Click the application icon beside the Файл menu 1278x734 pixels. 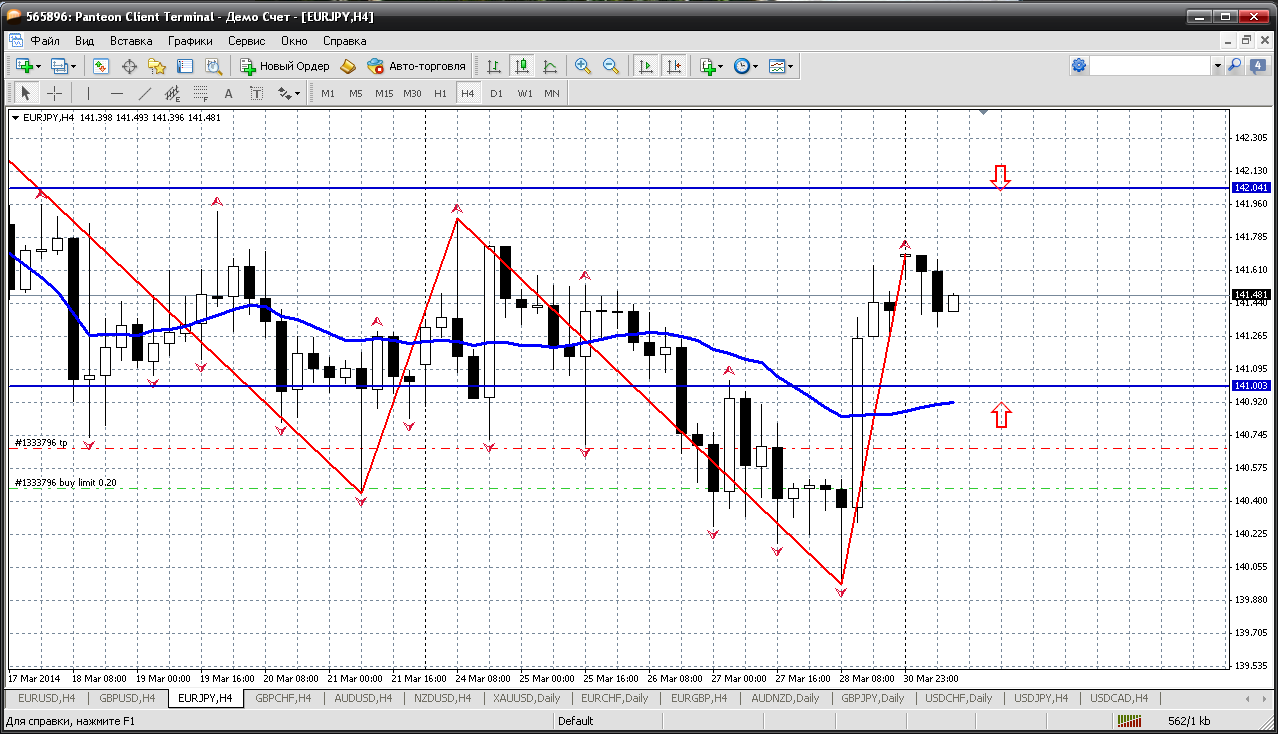pyautogui.click(x=15, y=41)
